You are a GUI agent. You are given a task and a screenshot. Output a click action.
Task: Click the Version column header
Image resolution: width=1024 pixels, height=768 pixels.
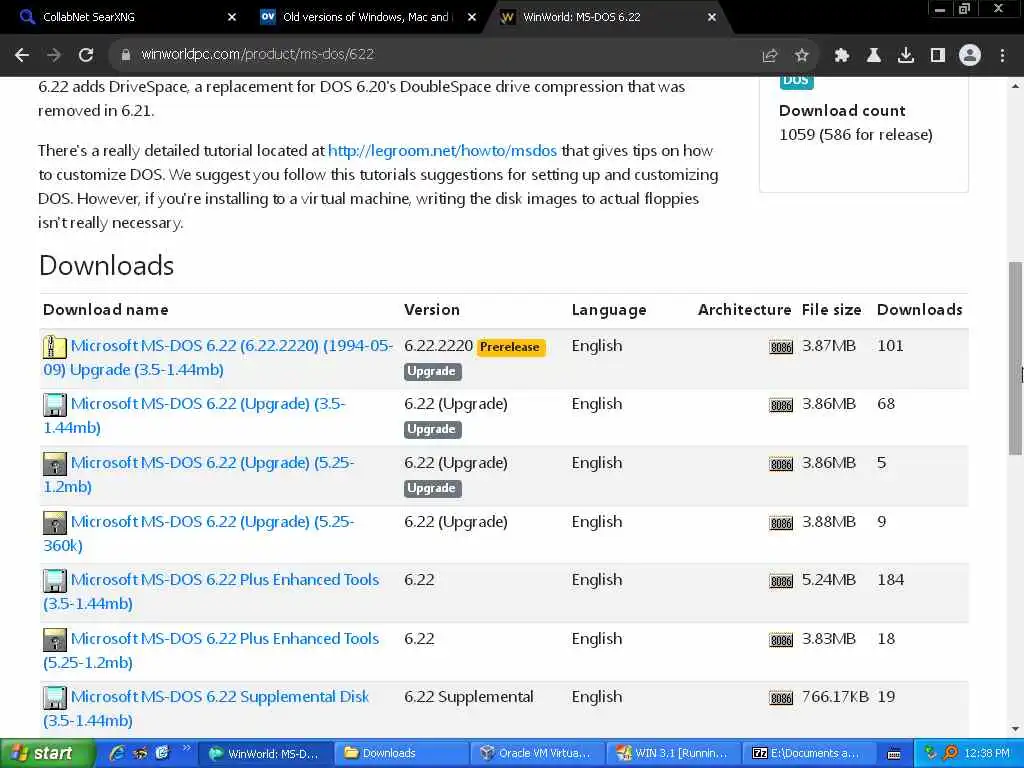[432, 310]
